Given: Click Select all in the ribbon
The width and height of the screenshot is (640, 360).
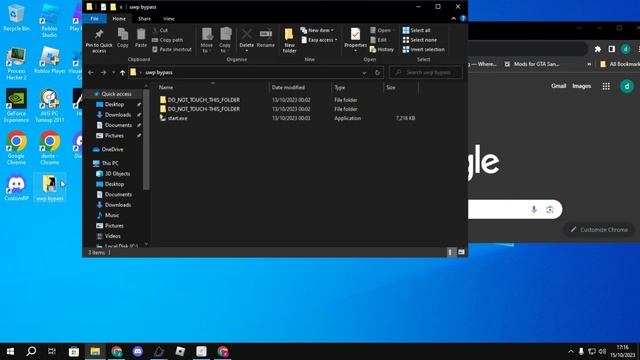Looking at the screenshot, I should (x=416, y=30).
